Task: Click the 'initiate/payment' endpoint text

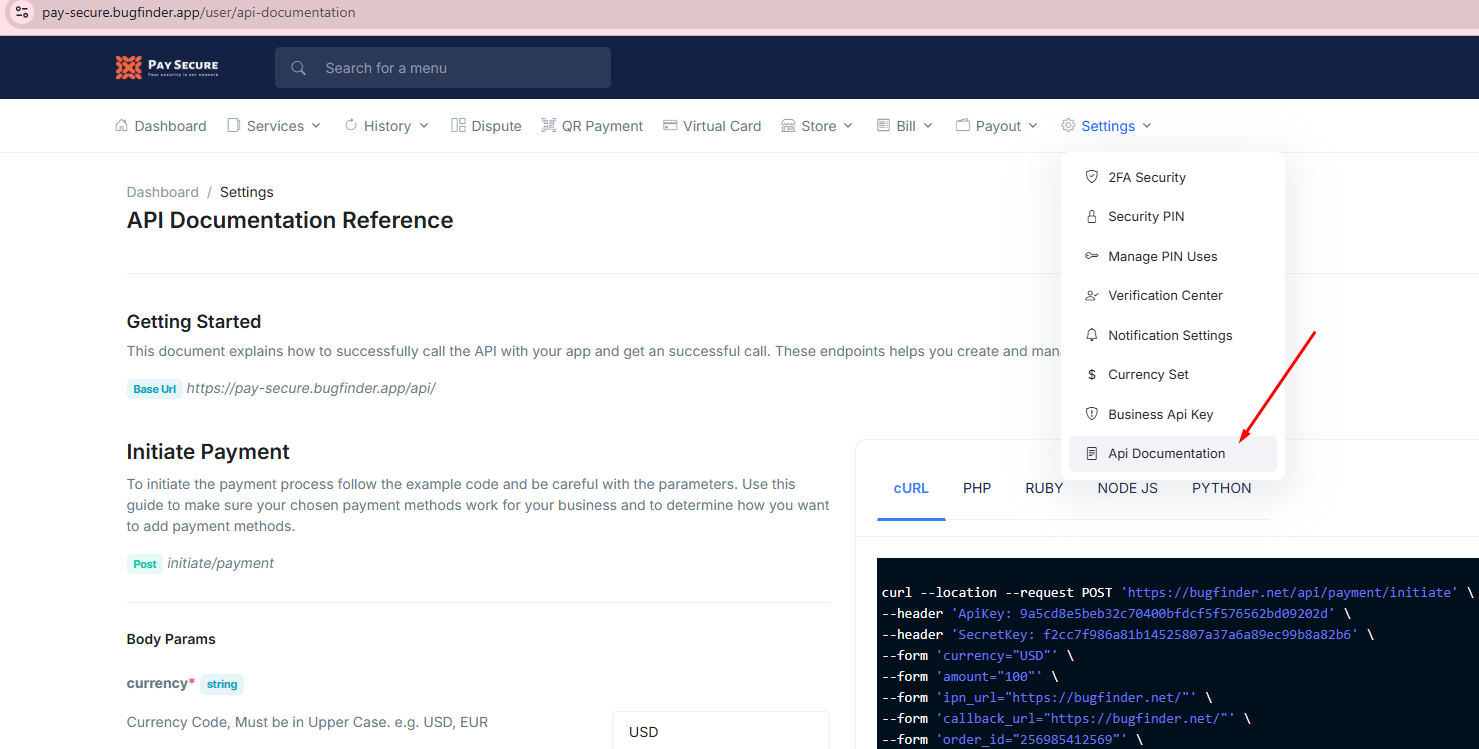Action: 221,563
